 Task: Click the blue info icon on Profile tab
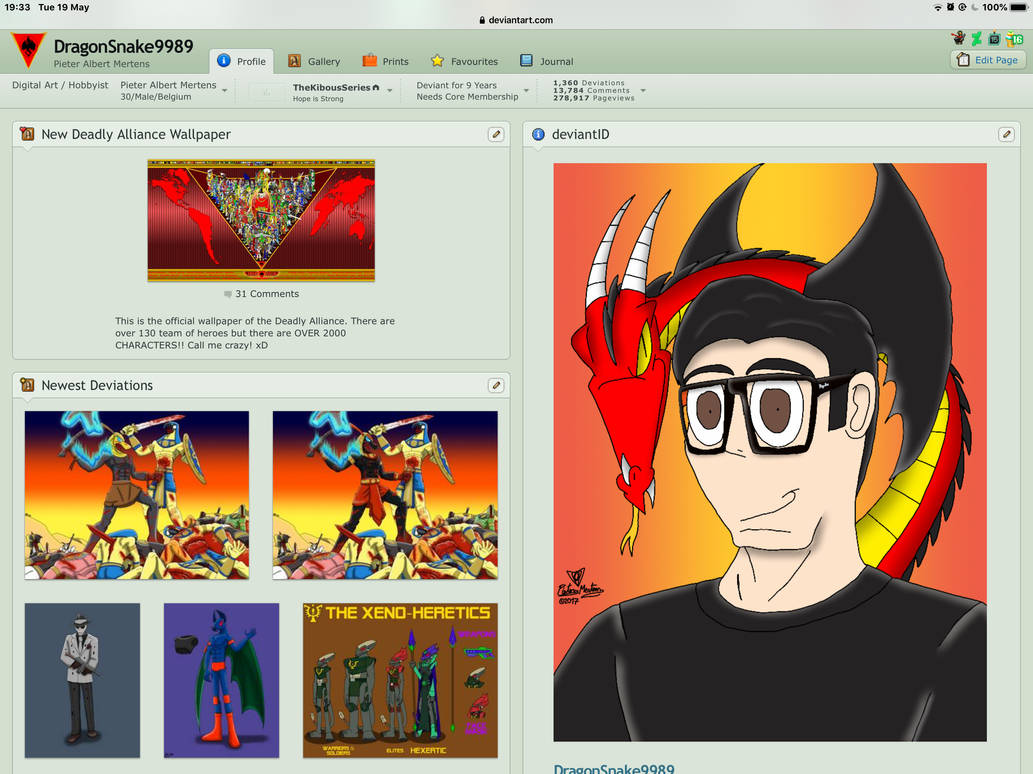(224, 61)
